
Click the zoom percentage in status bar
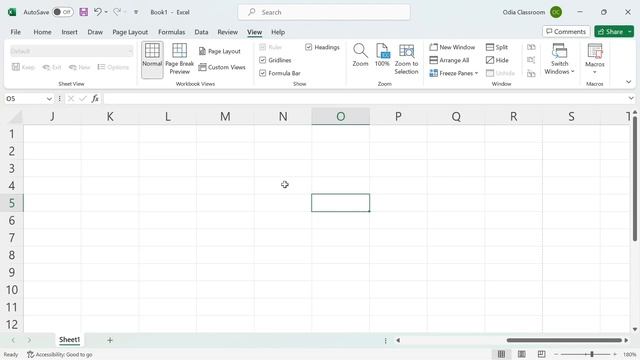(629, 354)
